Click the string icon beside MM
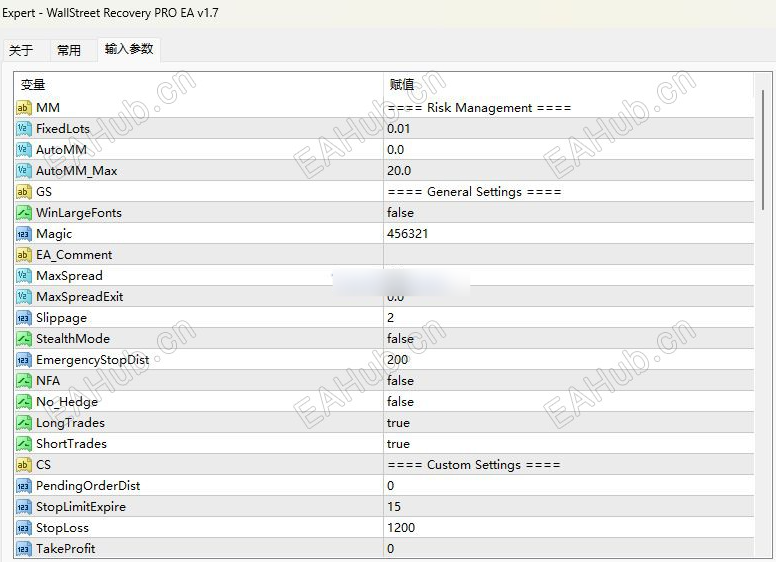This screenshot has width=781, height=565. 23,108
